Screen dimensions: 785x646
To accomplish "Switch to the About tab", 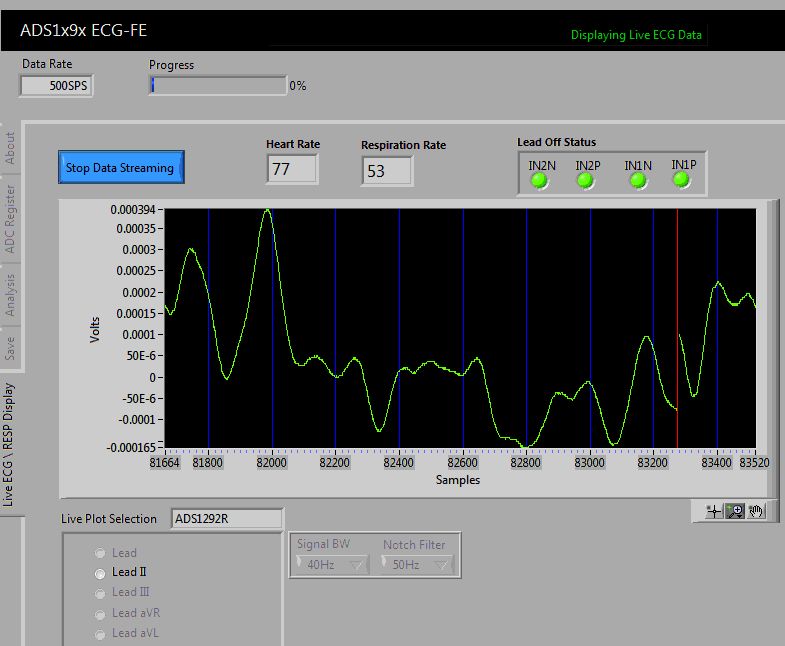I will [10, 148].
